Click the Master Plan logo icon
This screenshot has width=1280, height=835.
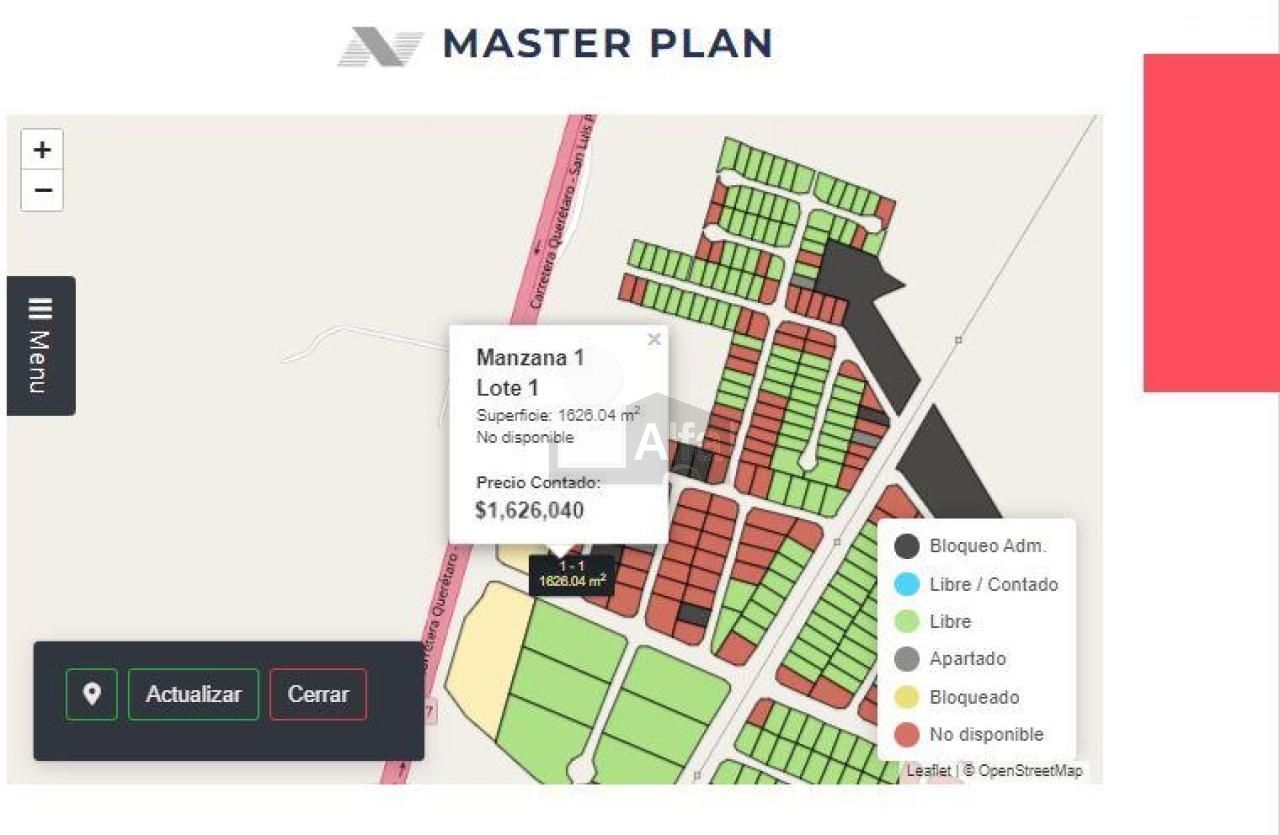(x=381, y=46)
